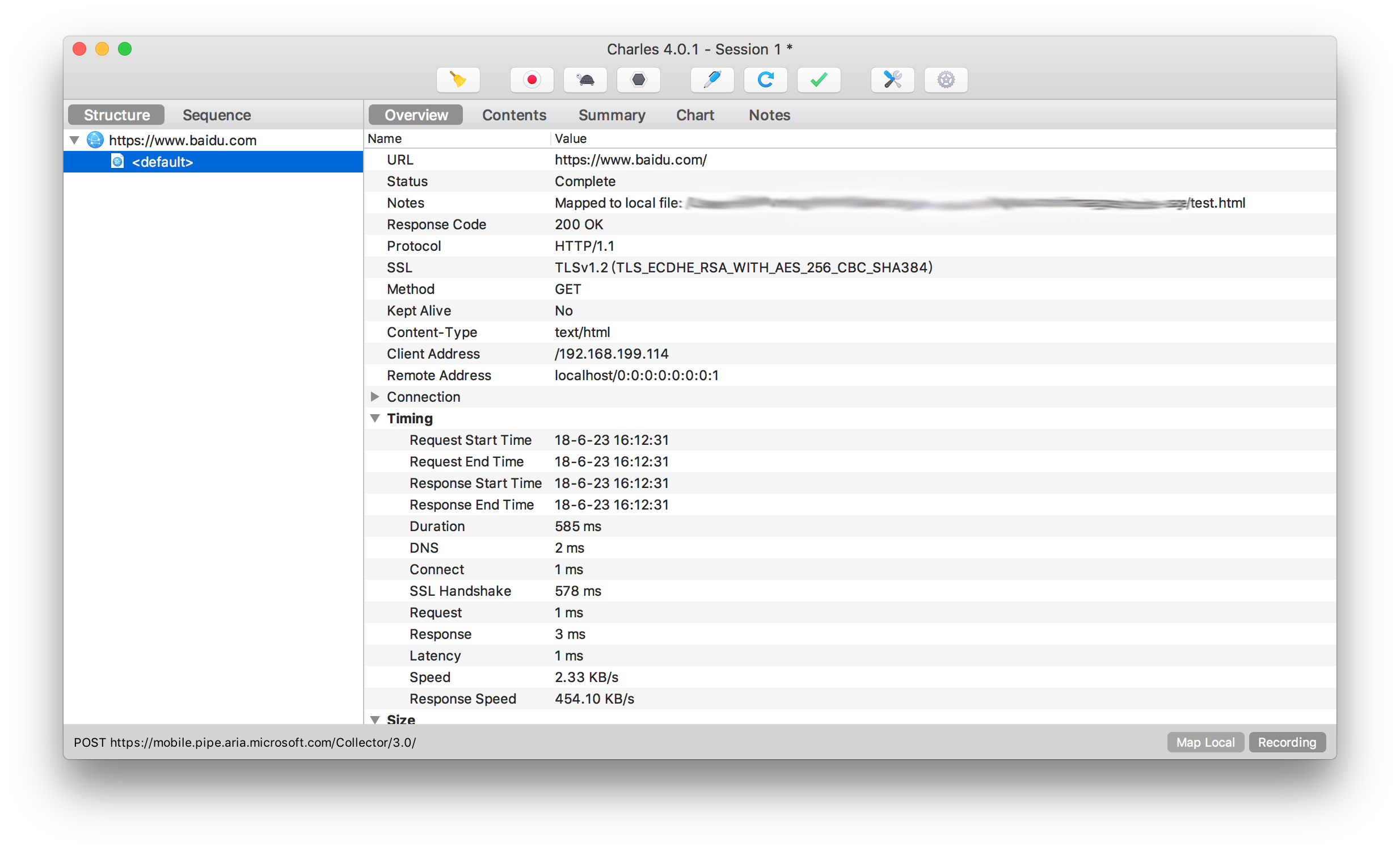
Task: Click the Recording status button
Action: click(1287, 742)
